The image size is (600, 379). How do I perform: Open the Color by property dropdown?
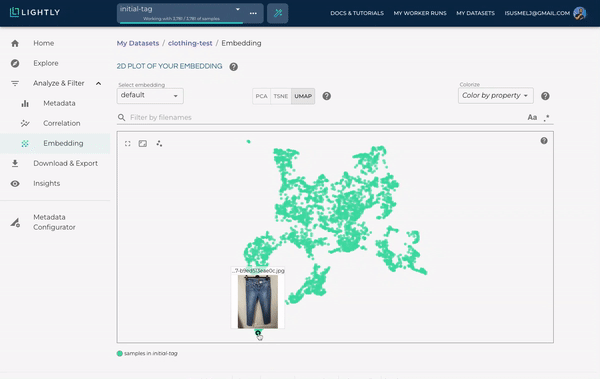pyautogui.click(x=496, y=96)
